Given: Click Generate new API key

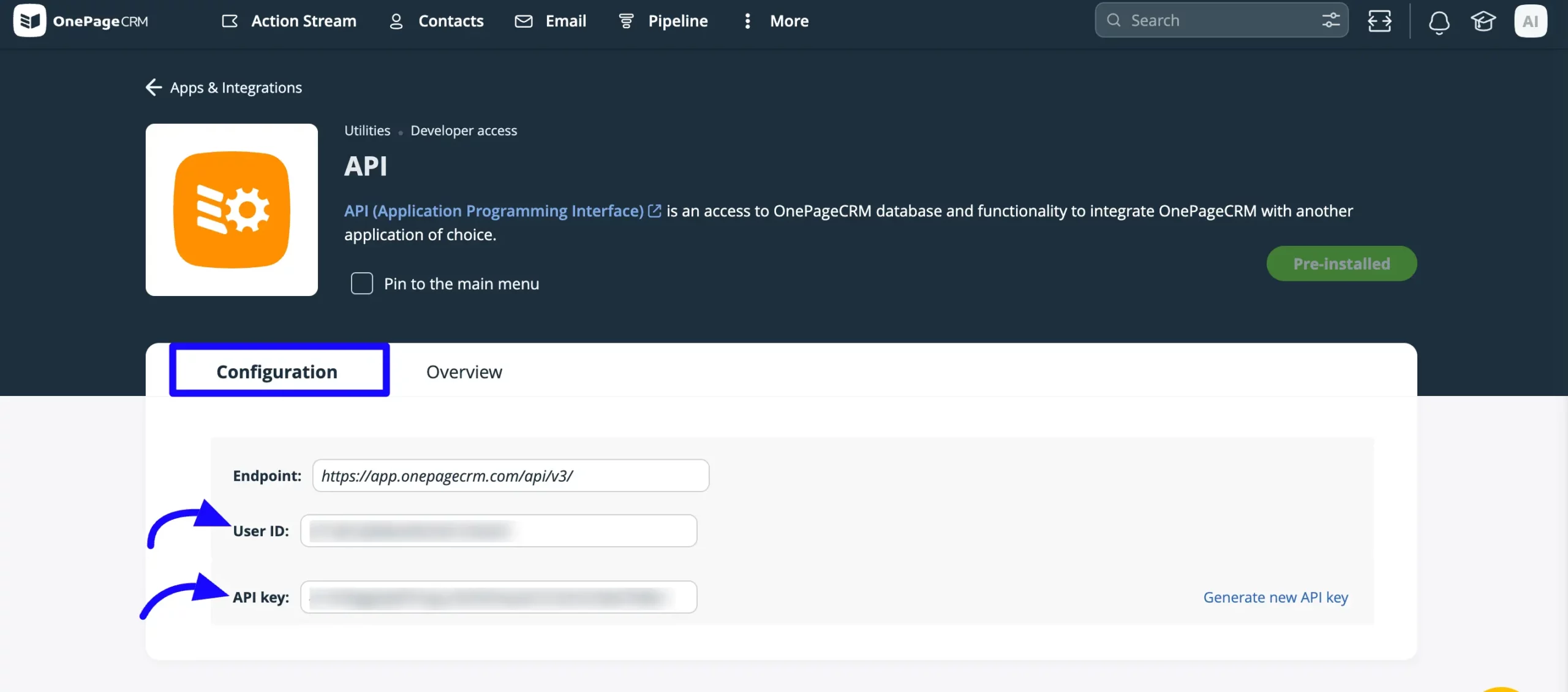Looking at the screenshot, I should pyautogui.click(x=1276, y=597).
